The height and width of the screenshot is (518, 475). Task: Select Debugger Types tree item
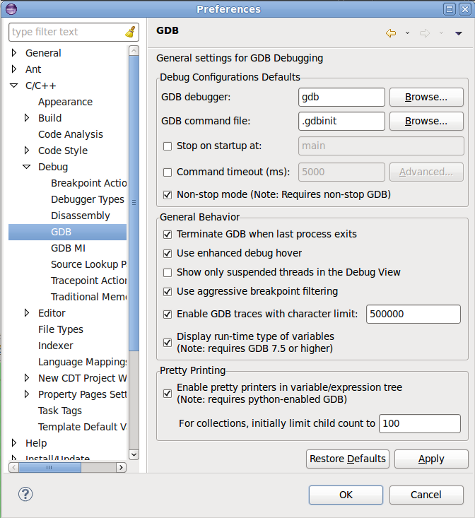tap(87, 199)
